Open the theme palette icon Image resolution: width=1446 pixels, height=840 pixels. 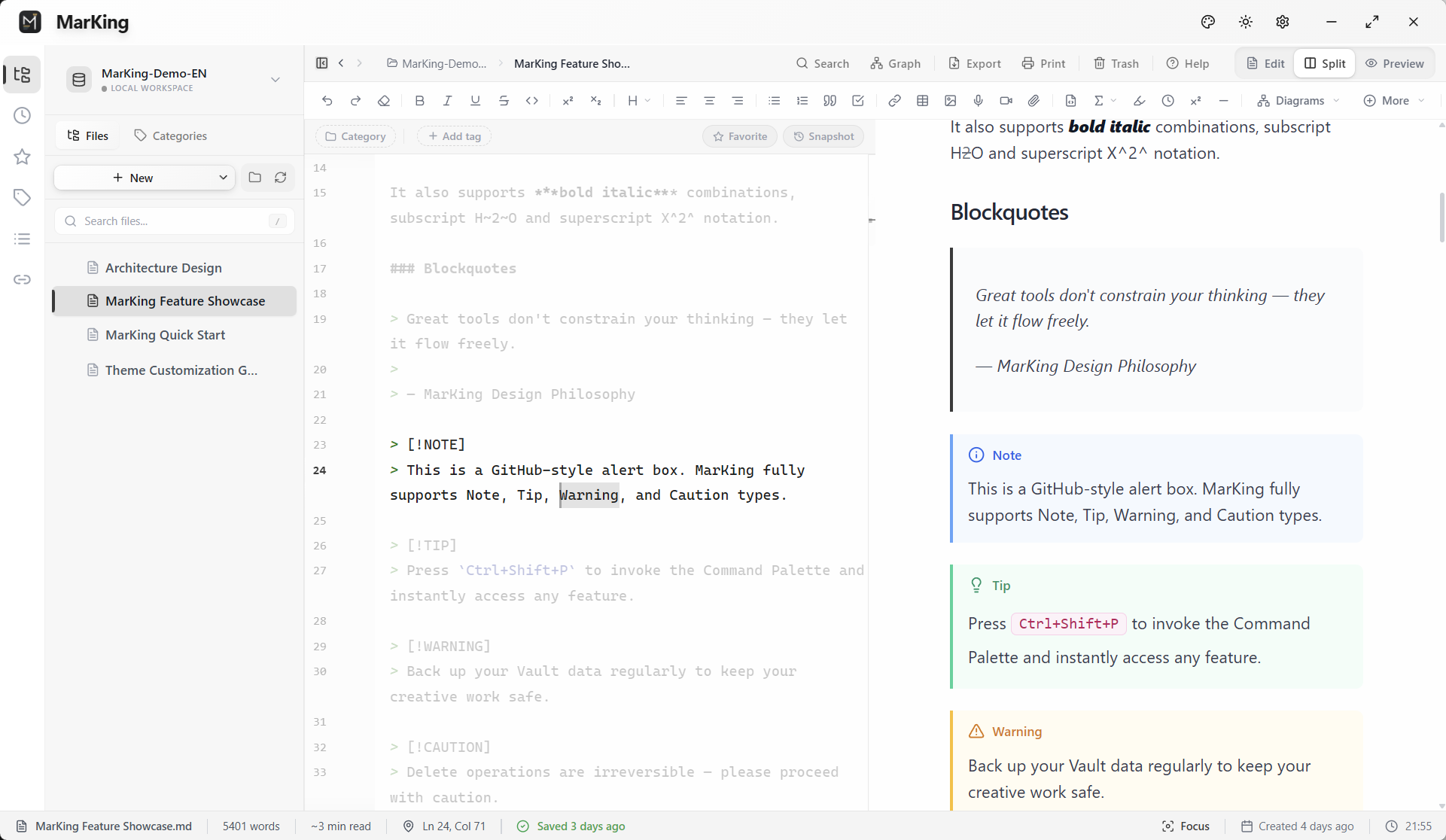pyautogui.click(x=1208, y=22)
